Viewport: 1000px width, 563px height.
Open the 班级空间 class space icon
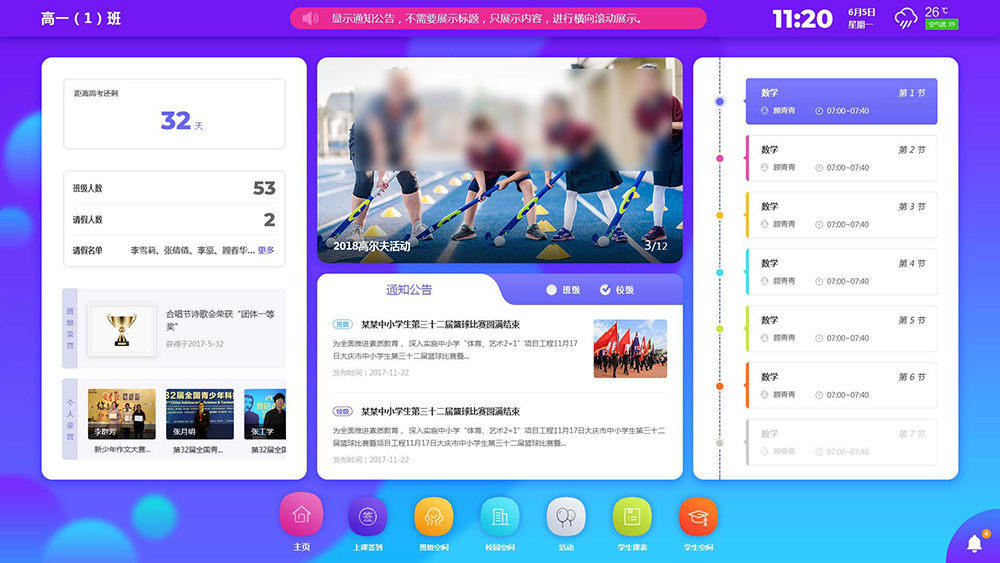tap(434, 516)
